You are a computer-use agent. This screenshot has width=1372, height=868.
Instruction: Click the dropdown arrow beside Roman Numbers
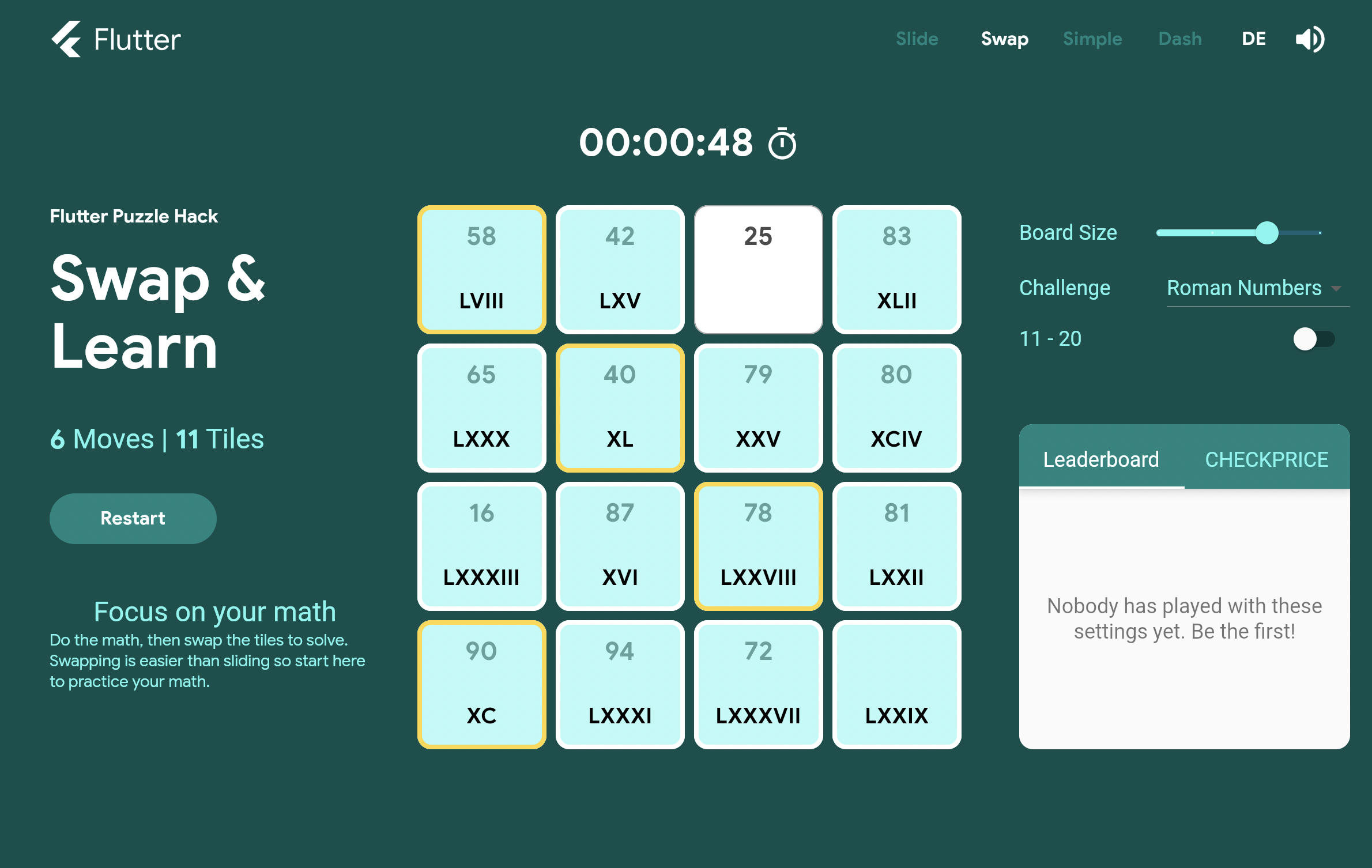[x=1336, y=288]
